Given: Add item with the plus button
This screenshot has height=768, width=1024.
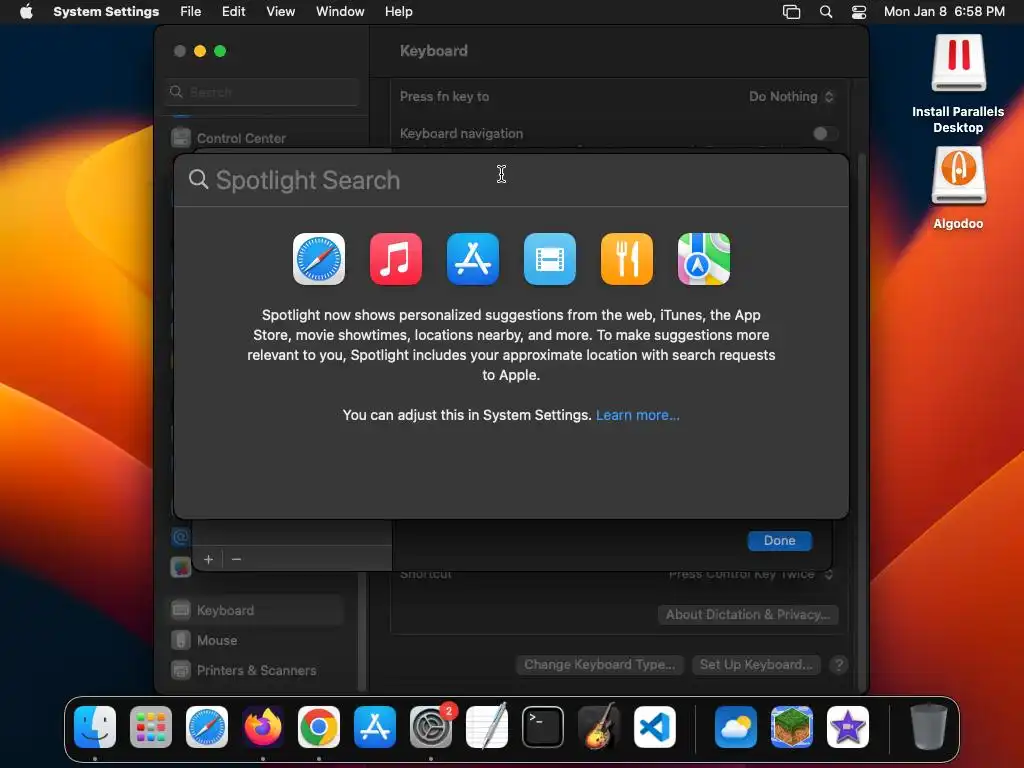Looking at the screenshot, I should click(208, 560).
